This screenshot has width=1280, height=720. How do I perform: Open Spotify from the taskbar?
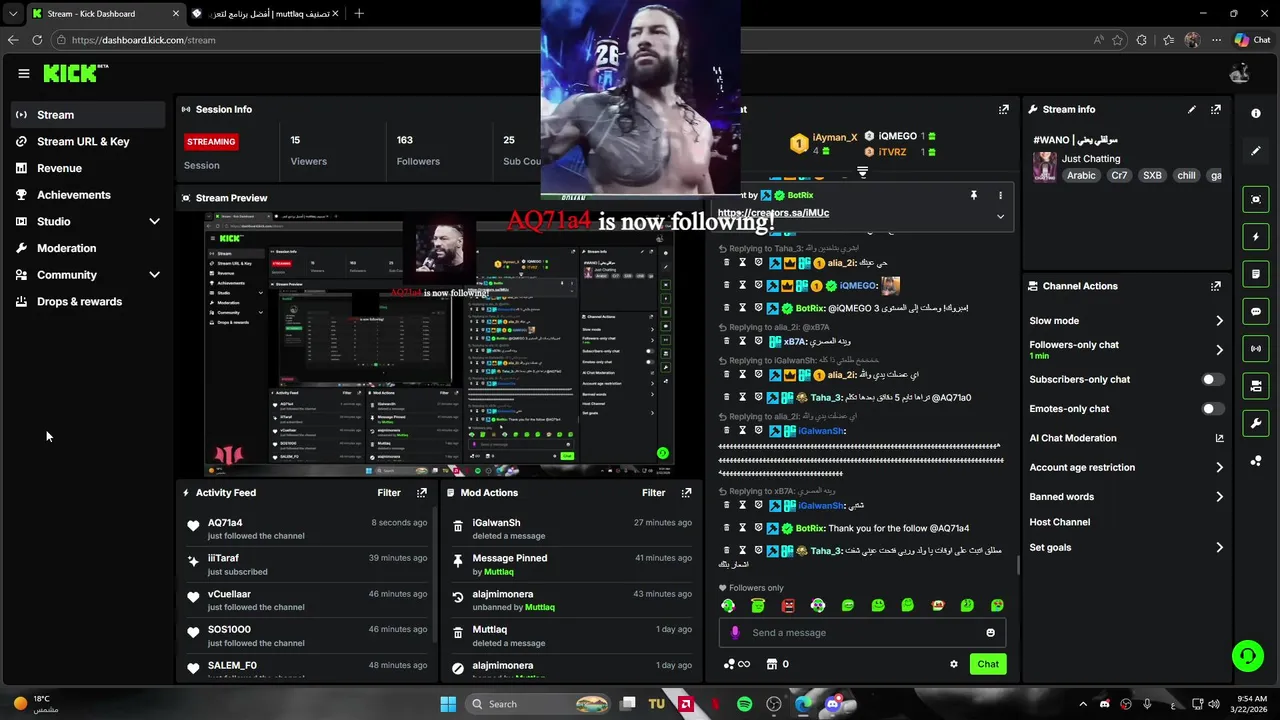click(x=744, y=704)
